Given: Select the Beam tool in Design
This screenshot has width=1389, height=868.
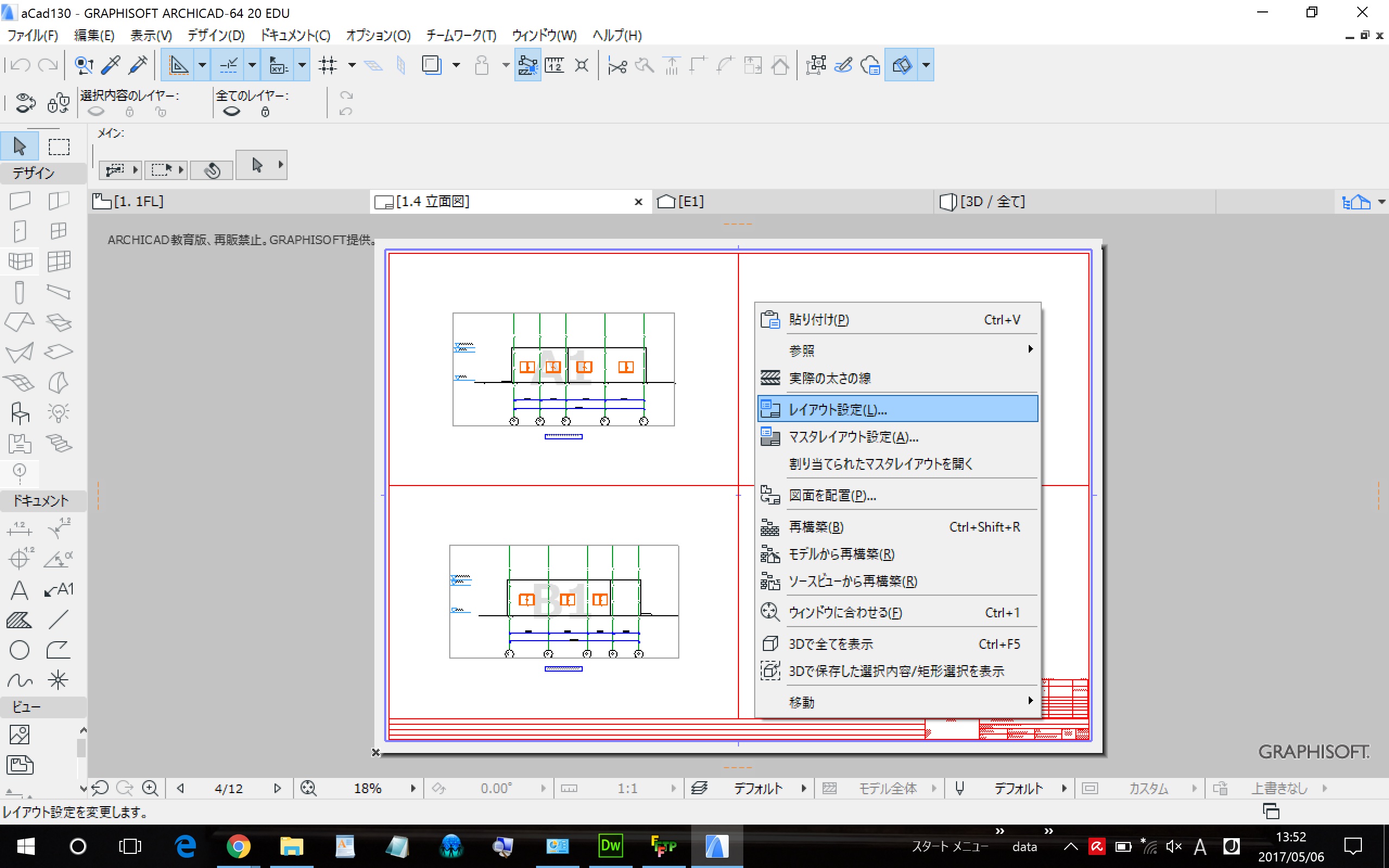Looking at the screenshot, I should pos(59,292).
